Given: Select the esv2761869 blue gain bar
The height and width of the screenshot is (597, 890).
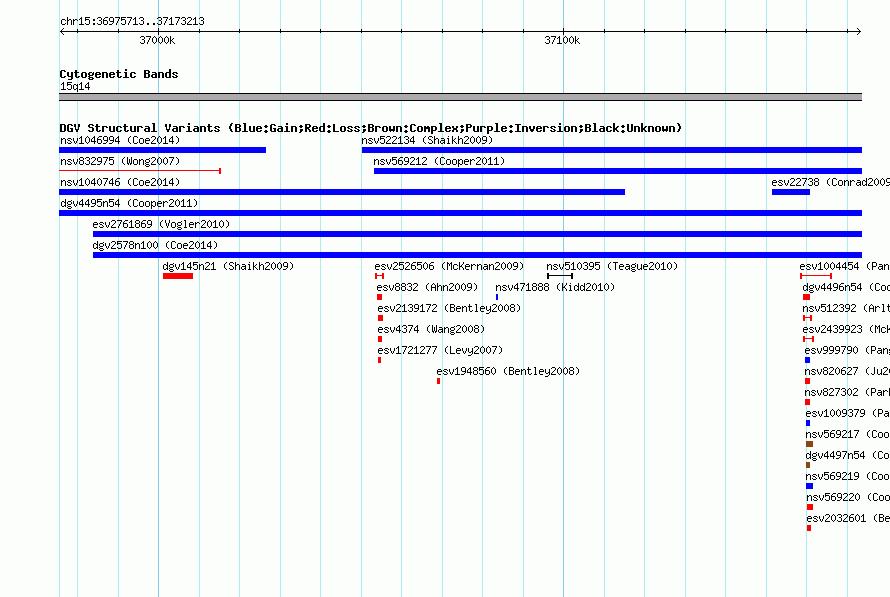Looking at the screenshot, I should pyautogui.click(x=477, y=234).
